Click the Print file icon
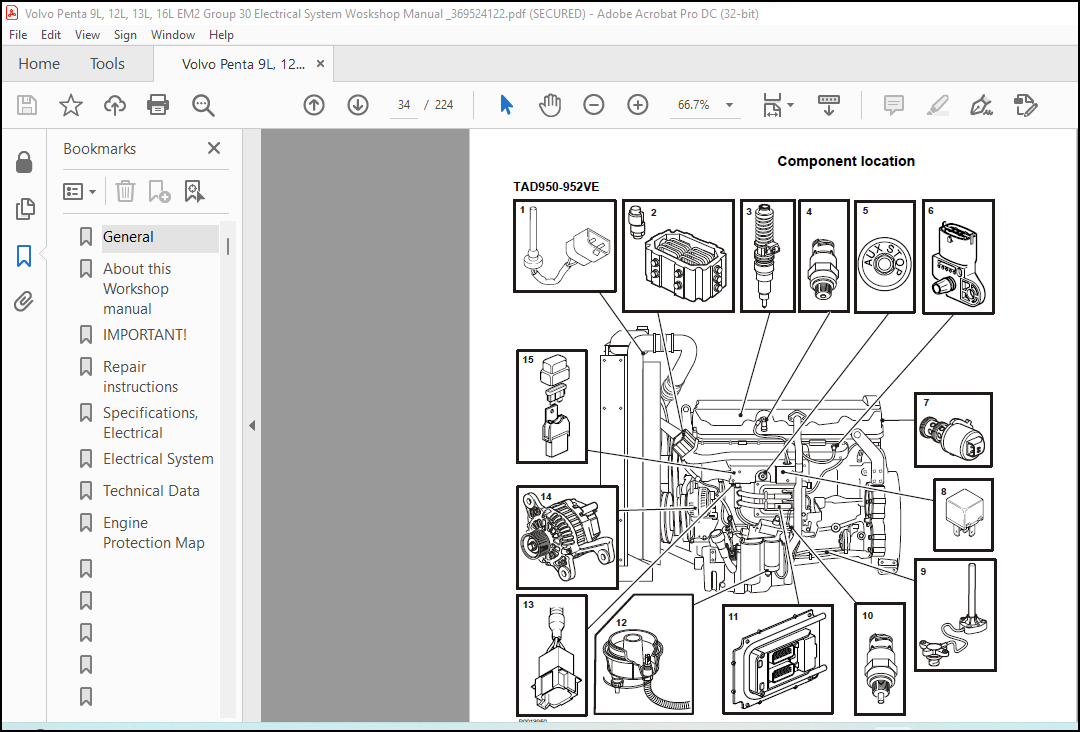This screenshot has width=1080, height=732. coord(158,105)
